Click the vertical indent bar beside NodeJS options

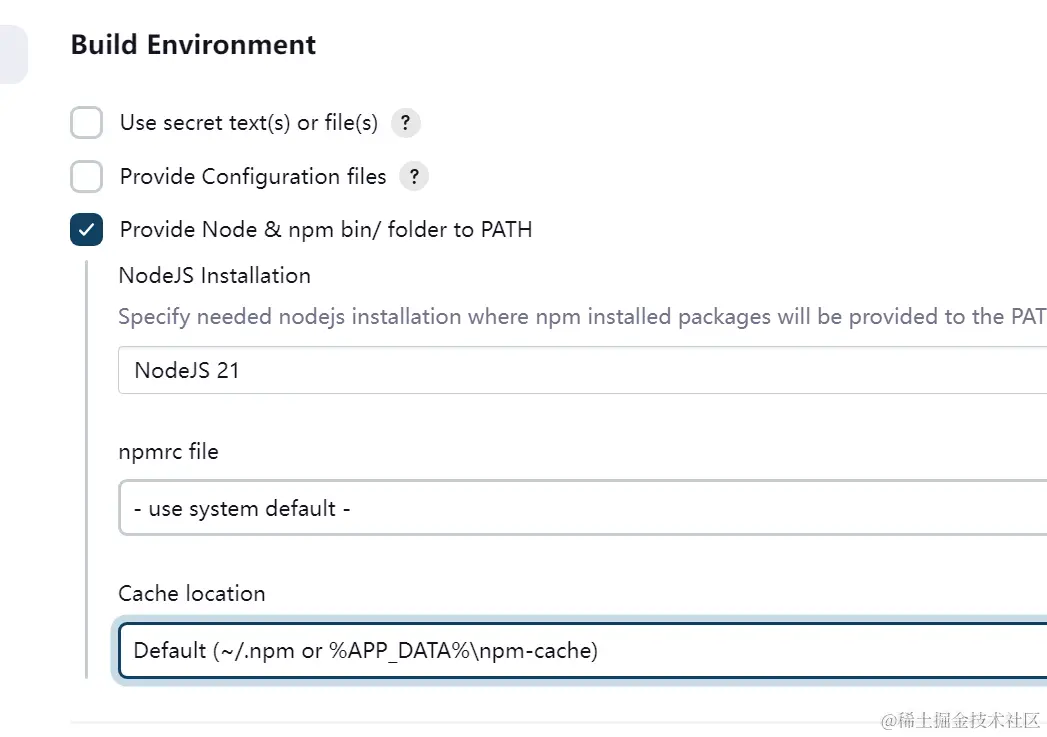click(87, 470)
